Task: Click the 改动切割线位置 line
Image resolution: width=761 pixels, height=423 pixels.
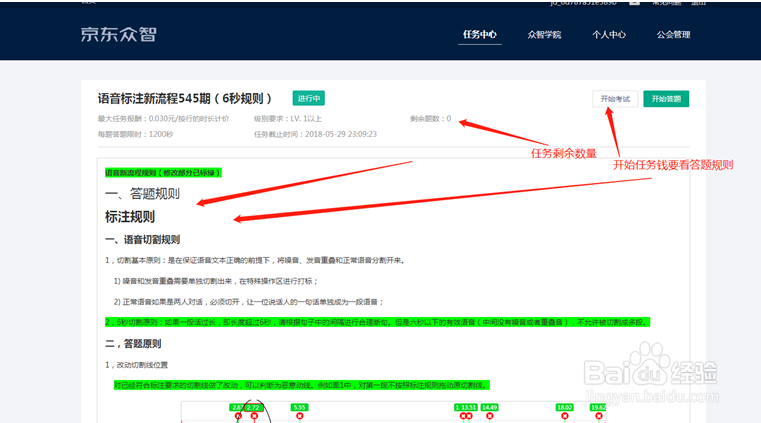Action: [x=136, y=365]
